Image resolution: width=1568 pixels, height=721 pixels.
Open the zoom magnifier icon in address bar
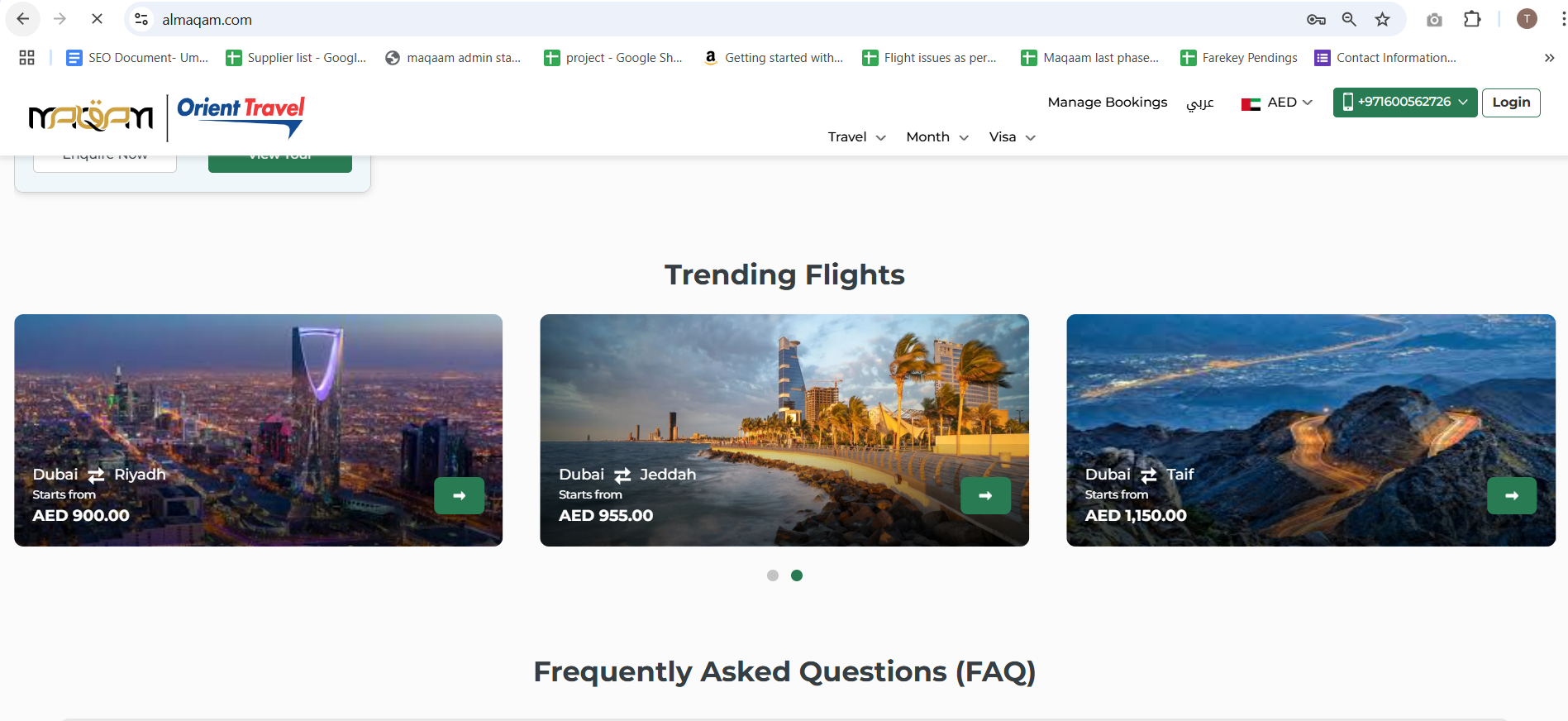(x=1349, y=19)
